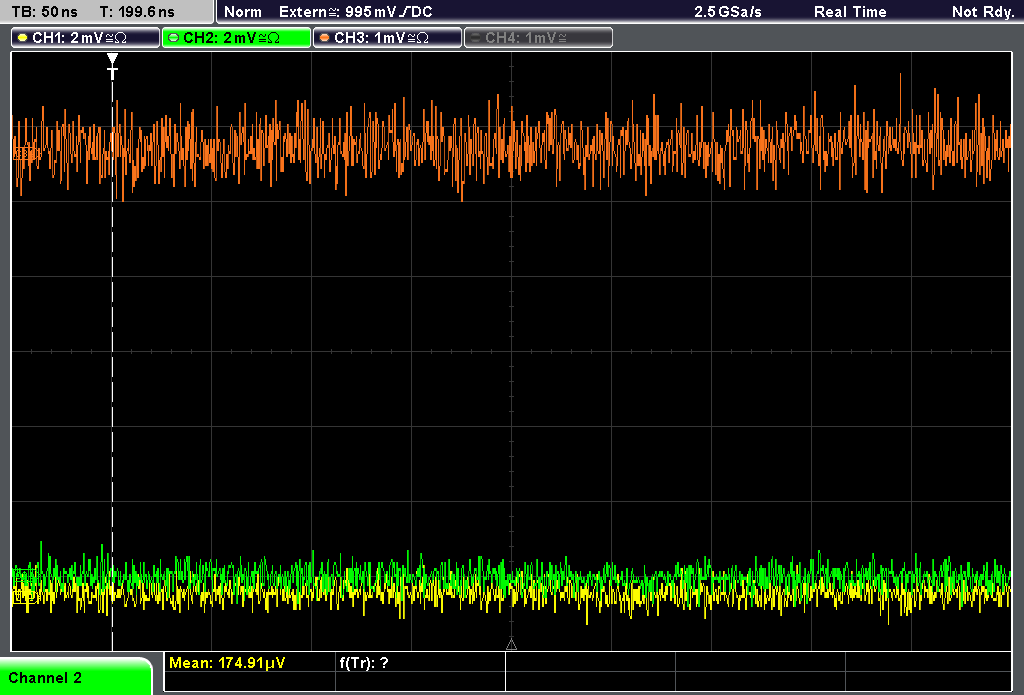Click the Norm trigger mode label
Viewport: 1024px width, 695px height.
[x=243, y=12]
